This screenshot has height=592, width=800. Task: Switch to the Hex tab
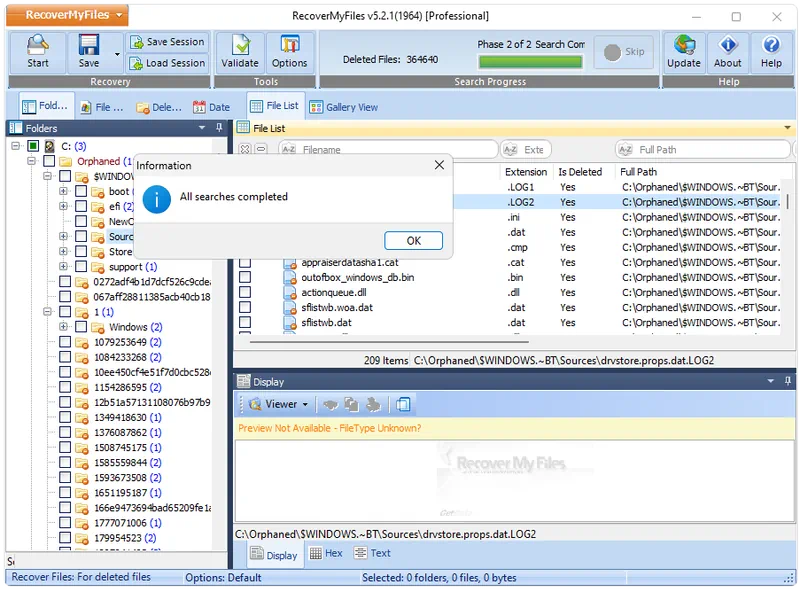coord(326,553)
